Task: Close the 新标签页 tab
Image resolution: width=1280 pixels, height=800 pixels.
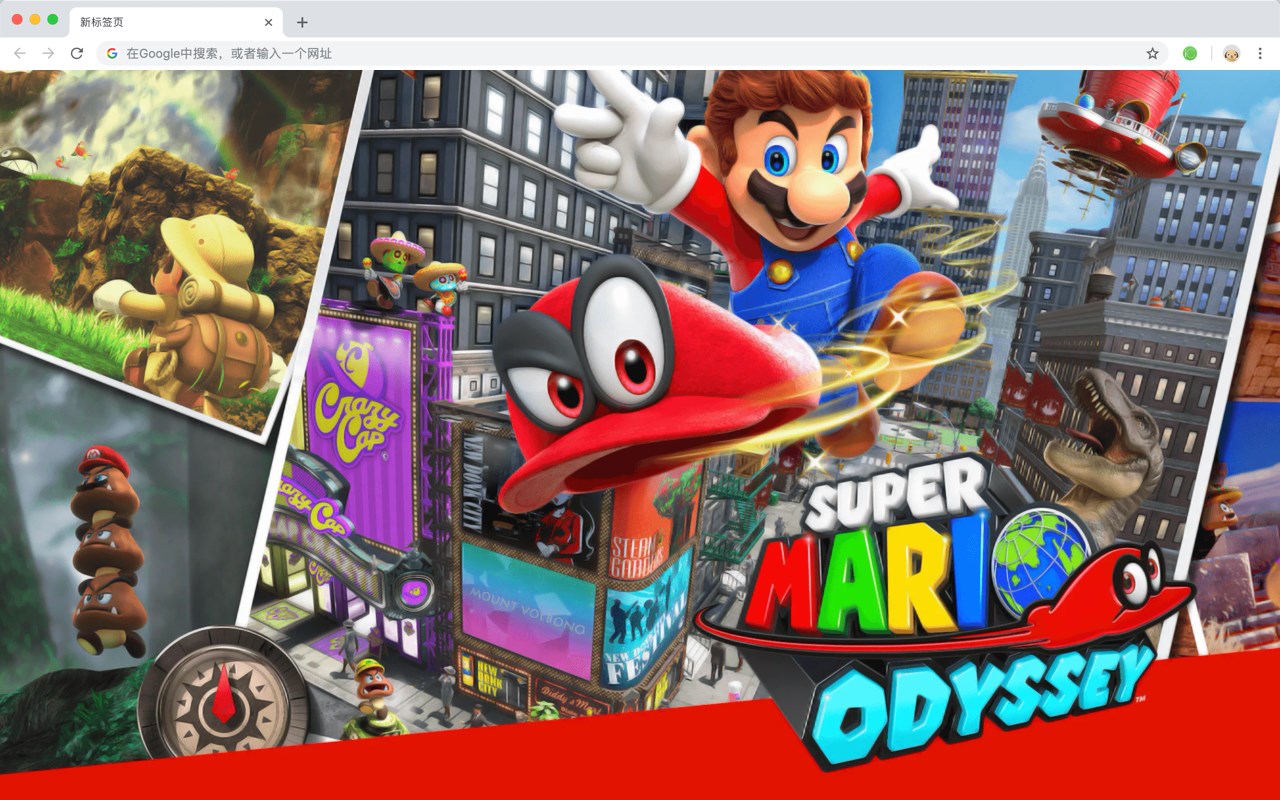Action: click(x=268, y=22)
